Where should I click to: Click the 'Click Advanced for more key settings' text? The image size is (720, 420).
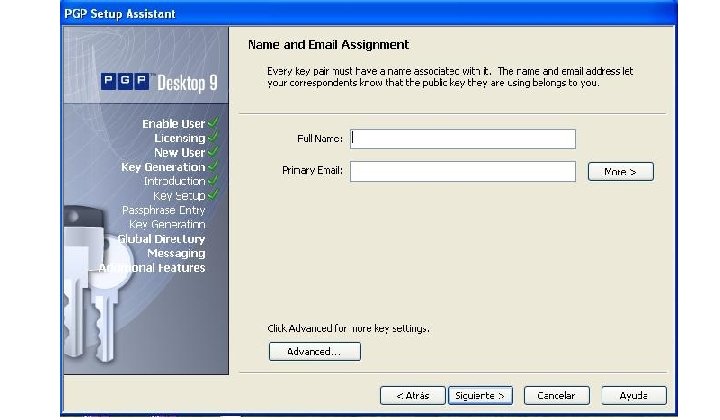pyautogui.click(x=349, y=329)
